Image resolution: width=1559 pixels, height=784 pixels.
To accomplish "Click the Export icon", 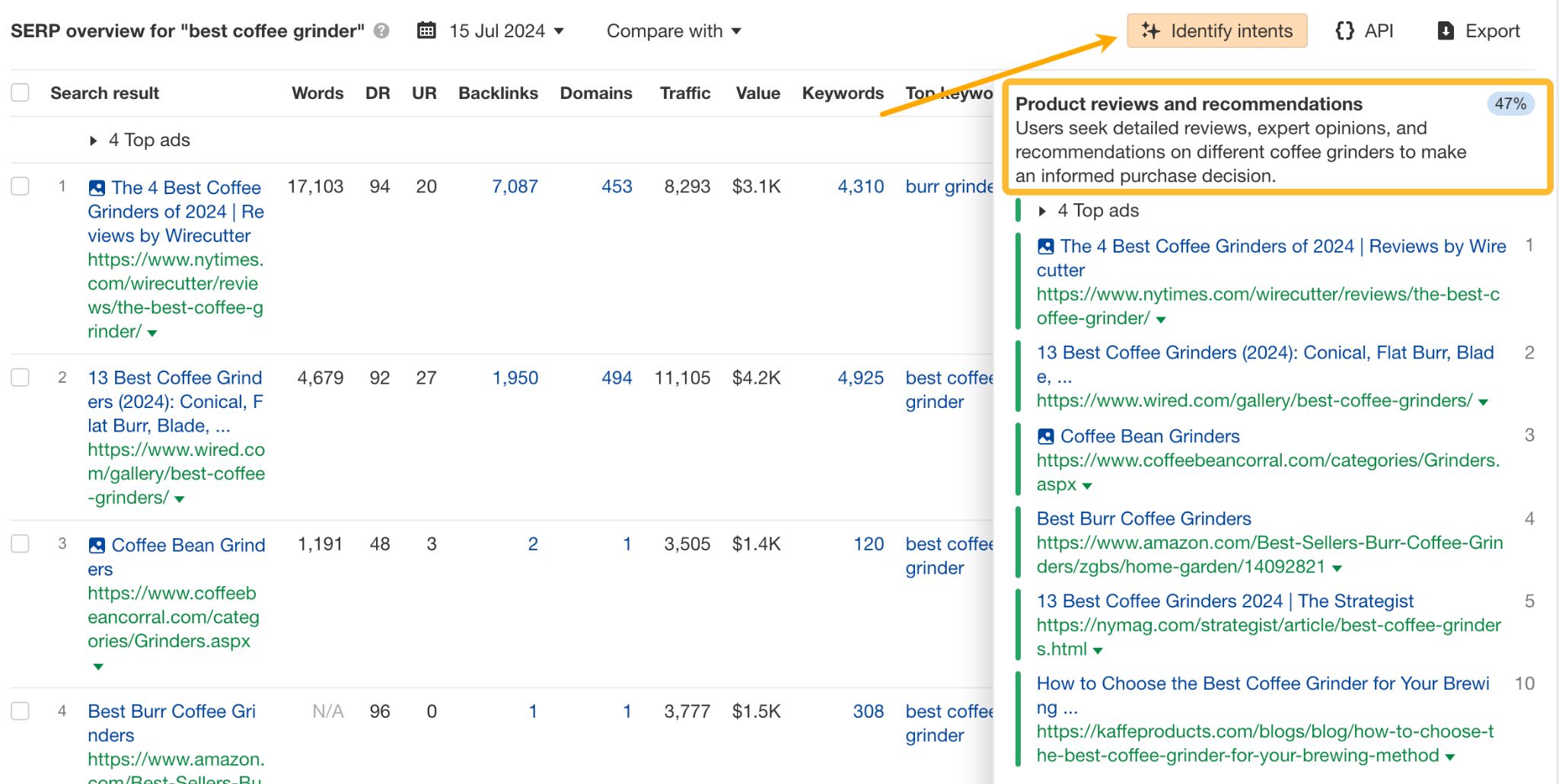I will [x=1445, y=30].
